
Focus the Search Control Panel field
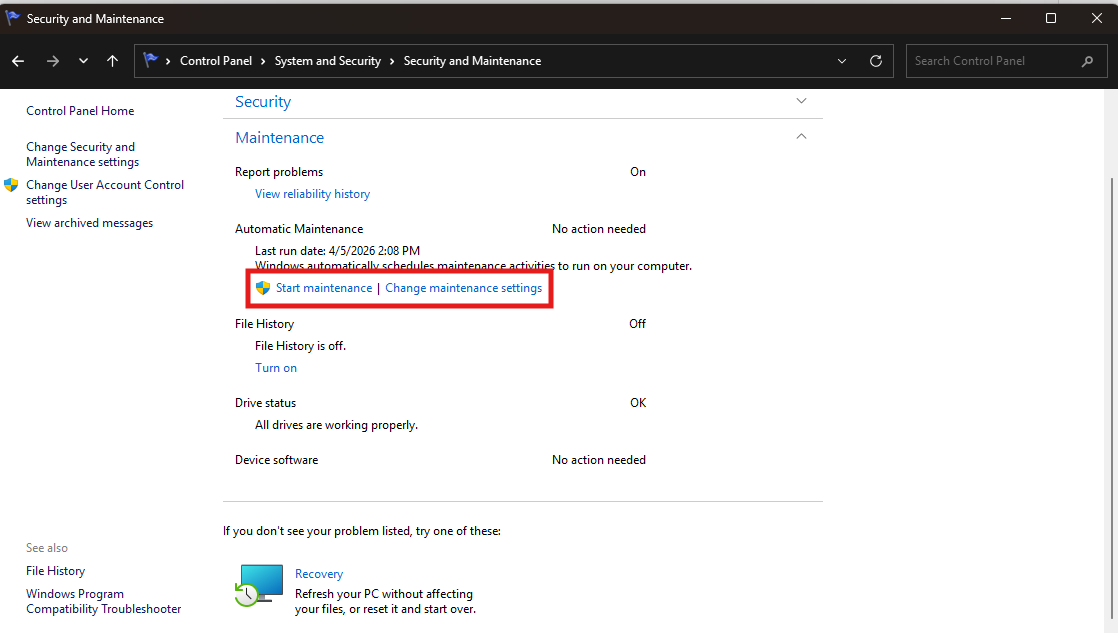(1006, 61)
